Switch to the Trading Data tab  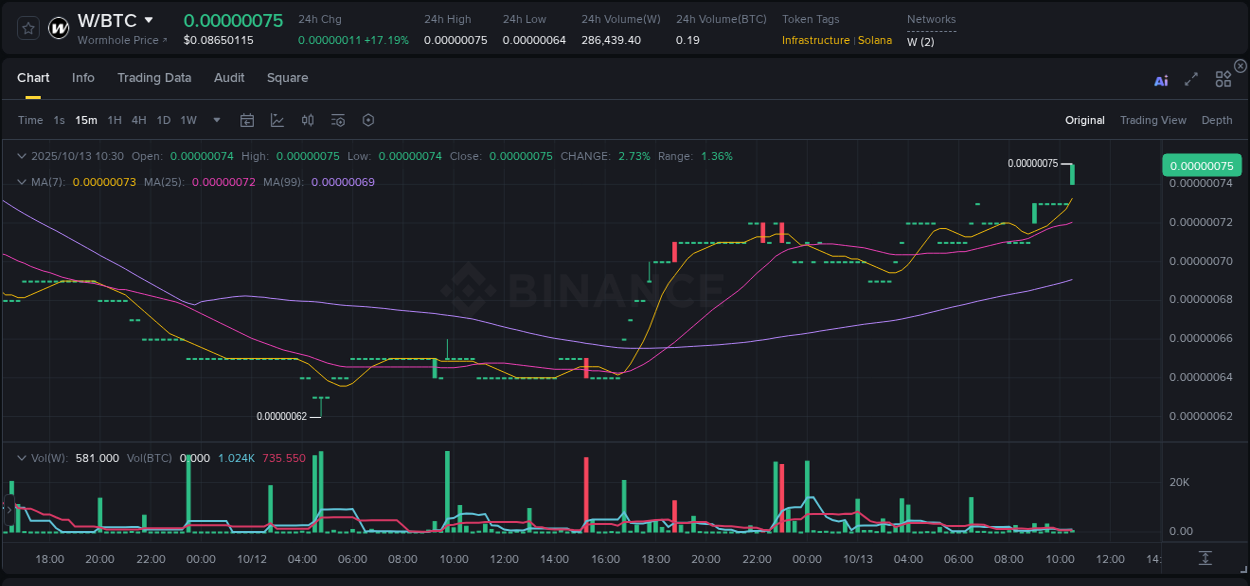[x=154, y=78]
